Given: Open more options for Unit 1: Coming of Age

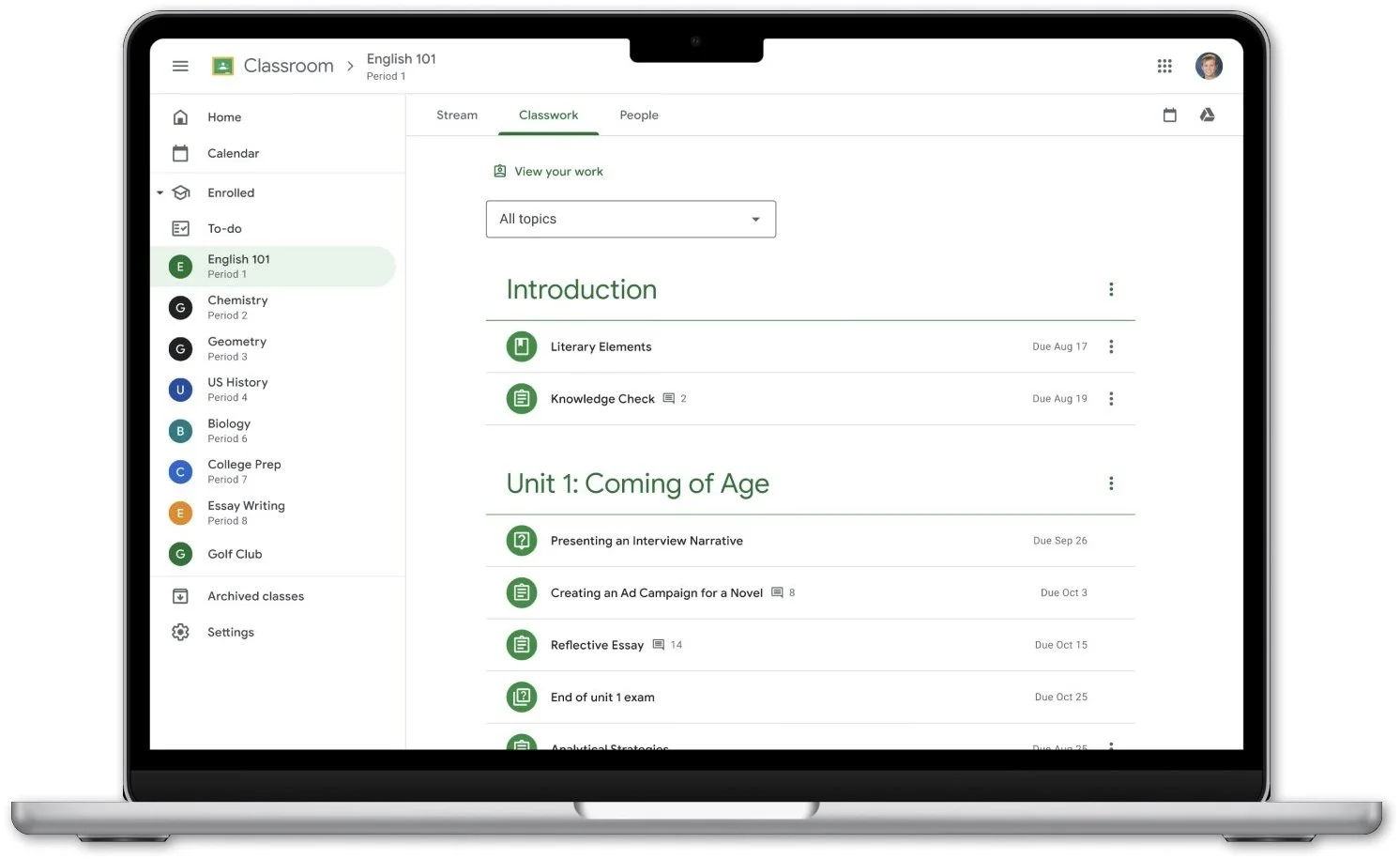Looking at the screenshot, I should click(x=1111, y=483).
